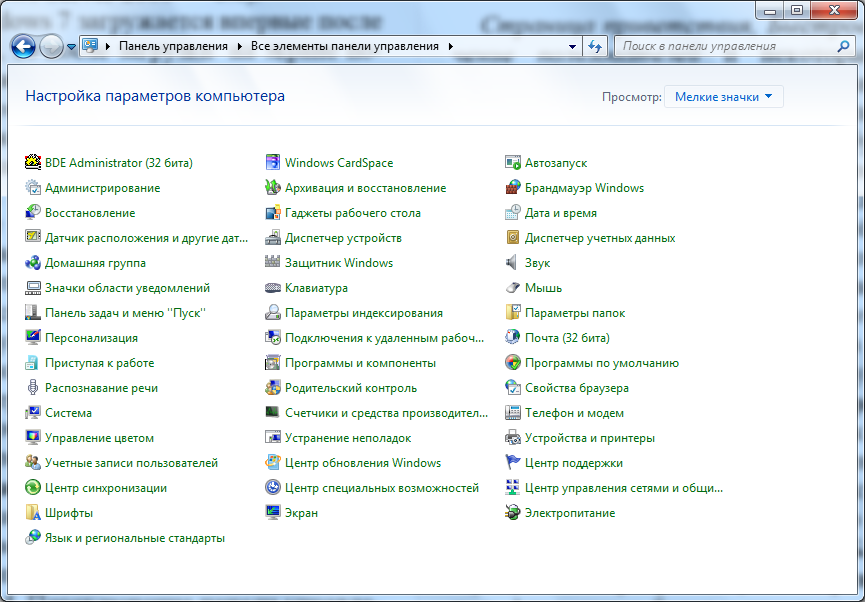Screen dimensions: 865x602
Task: Open the recent pages dropdown next to Forward
Action: (x=71, y=47)
